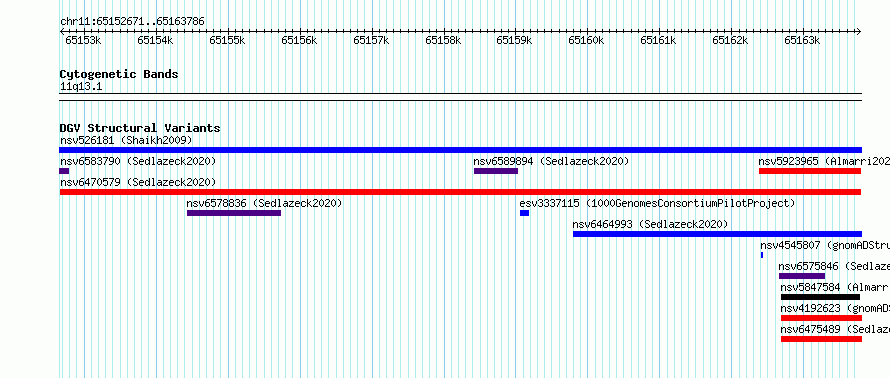Open the nsv6475489 variant label
890x378 pixels.
[x=835, y=329]
